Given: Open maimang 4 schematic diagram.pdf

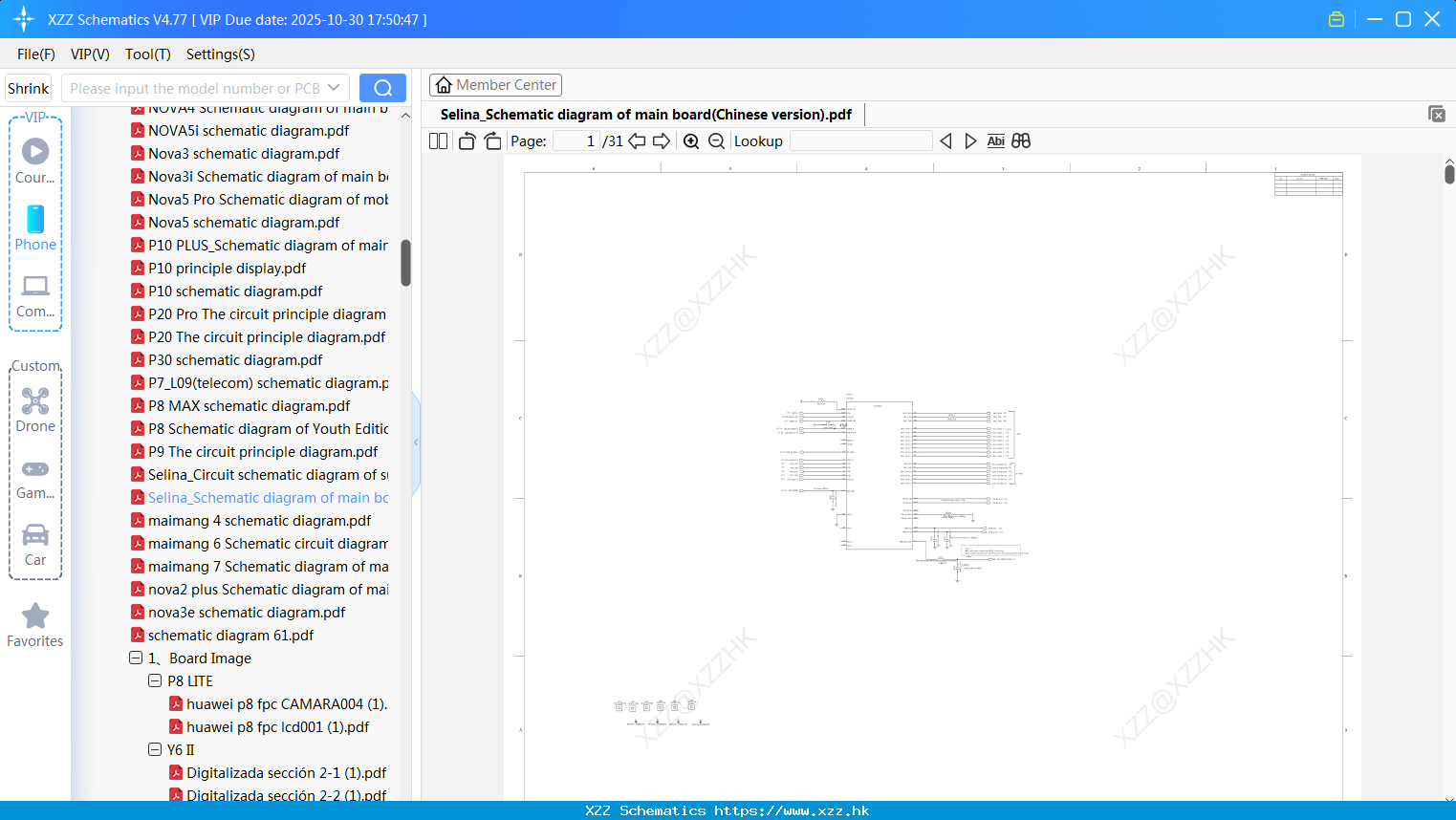Looking at the screenshot, I should click(x=259, y=520).
